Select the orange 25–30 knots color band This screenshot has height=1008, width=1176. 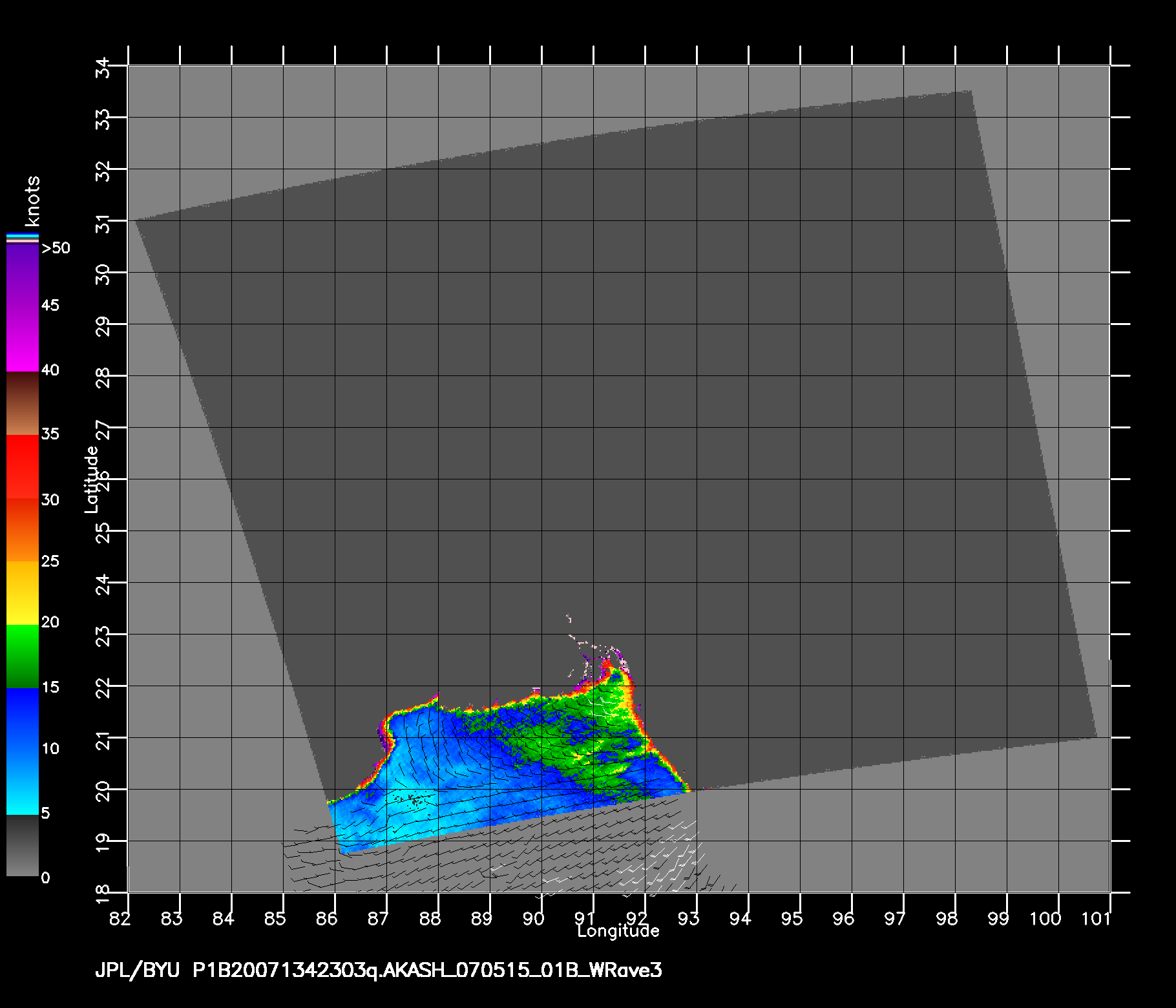(x=23, y=530)
